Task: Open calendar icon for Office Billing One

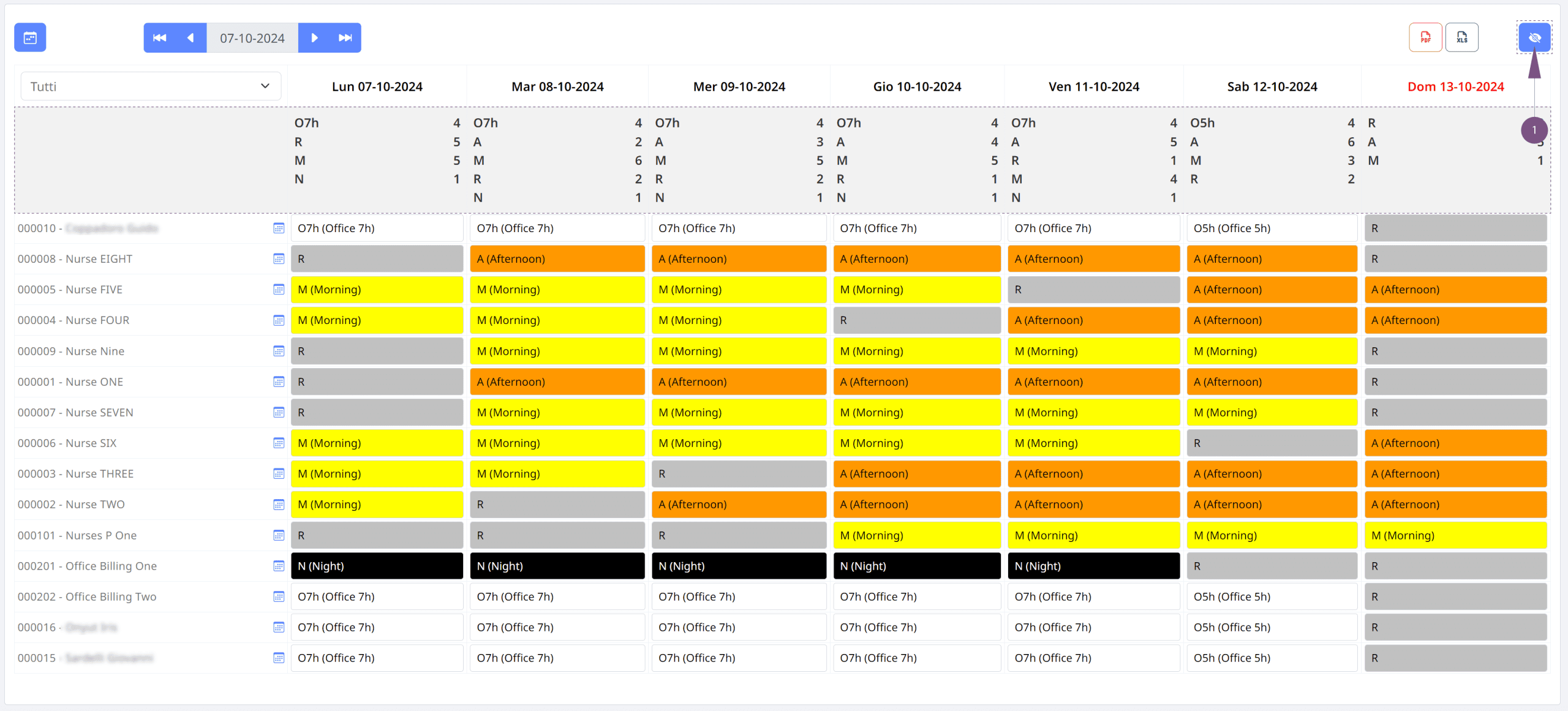Action: coord(279,566)
